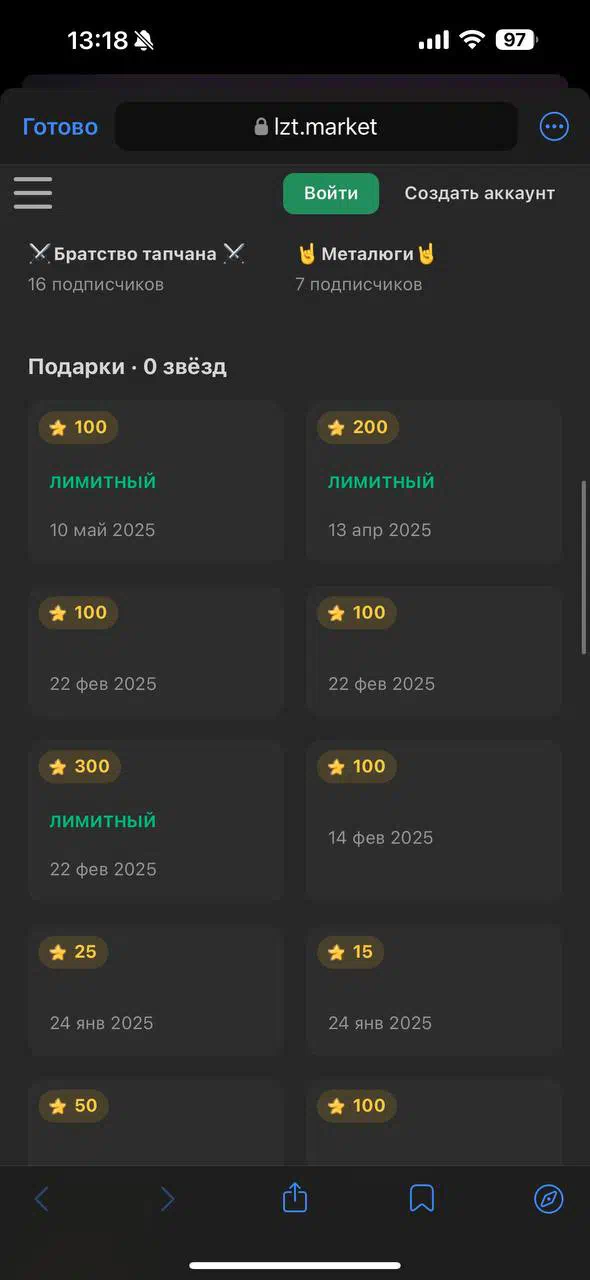Select the 100-star gift from 10 май 2025
This screenshot has height=1280, width=590.
point(156,482)
